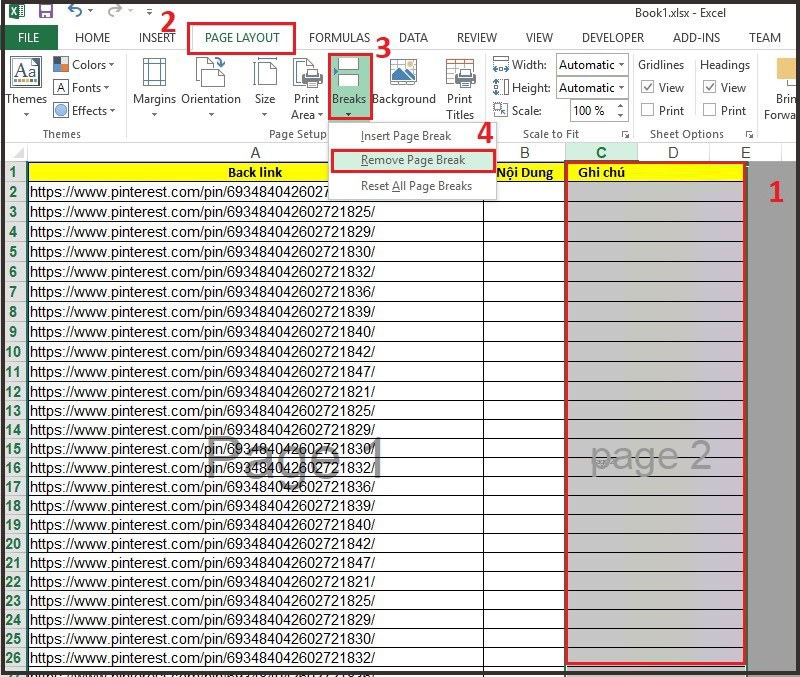Open the Sheet Options dialog launcher
The height and width of the screenshot is (677, 800).
(749, 135)
